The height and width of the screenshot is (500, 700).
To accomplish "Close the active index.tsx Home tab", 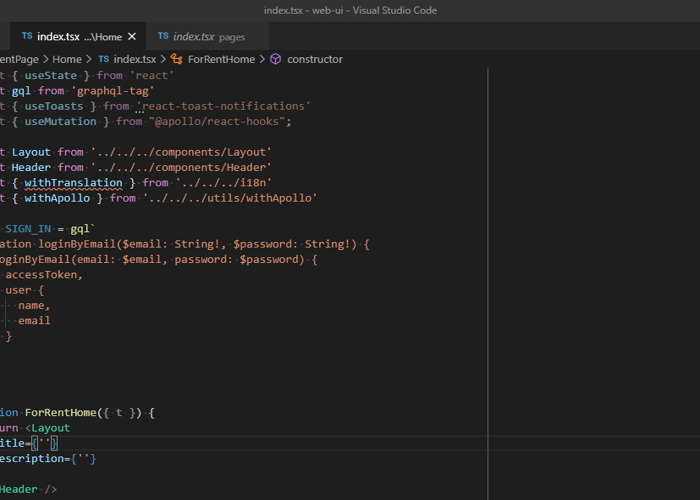I will pyautogui.click(x=133, y=37).
